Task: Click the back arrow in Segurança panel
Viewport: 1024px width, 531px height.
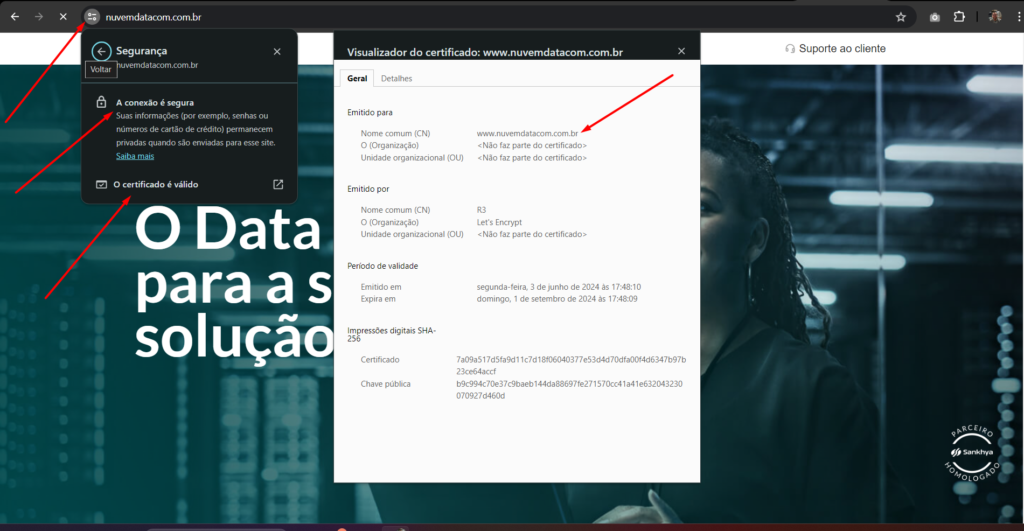Action: point(101,51)
